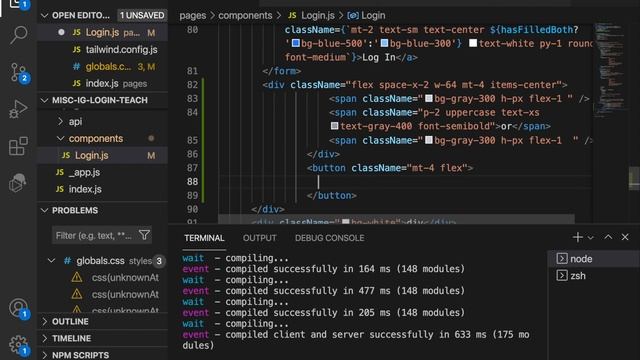Click the unsaved dot next to Login.js
Screen dimensions: 640x360
tap(61, 32)
